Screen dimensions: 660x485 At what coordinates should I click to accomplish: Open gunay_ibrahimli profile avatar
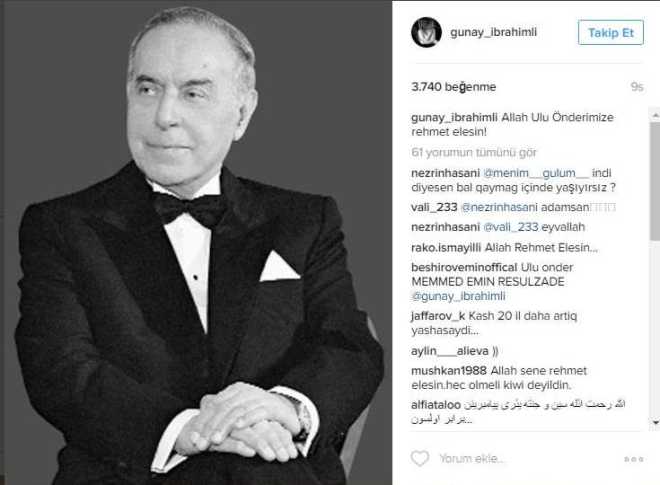426,32
